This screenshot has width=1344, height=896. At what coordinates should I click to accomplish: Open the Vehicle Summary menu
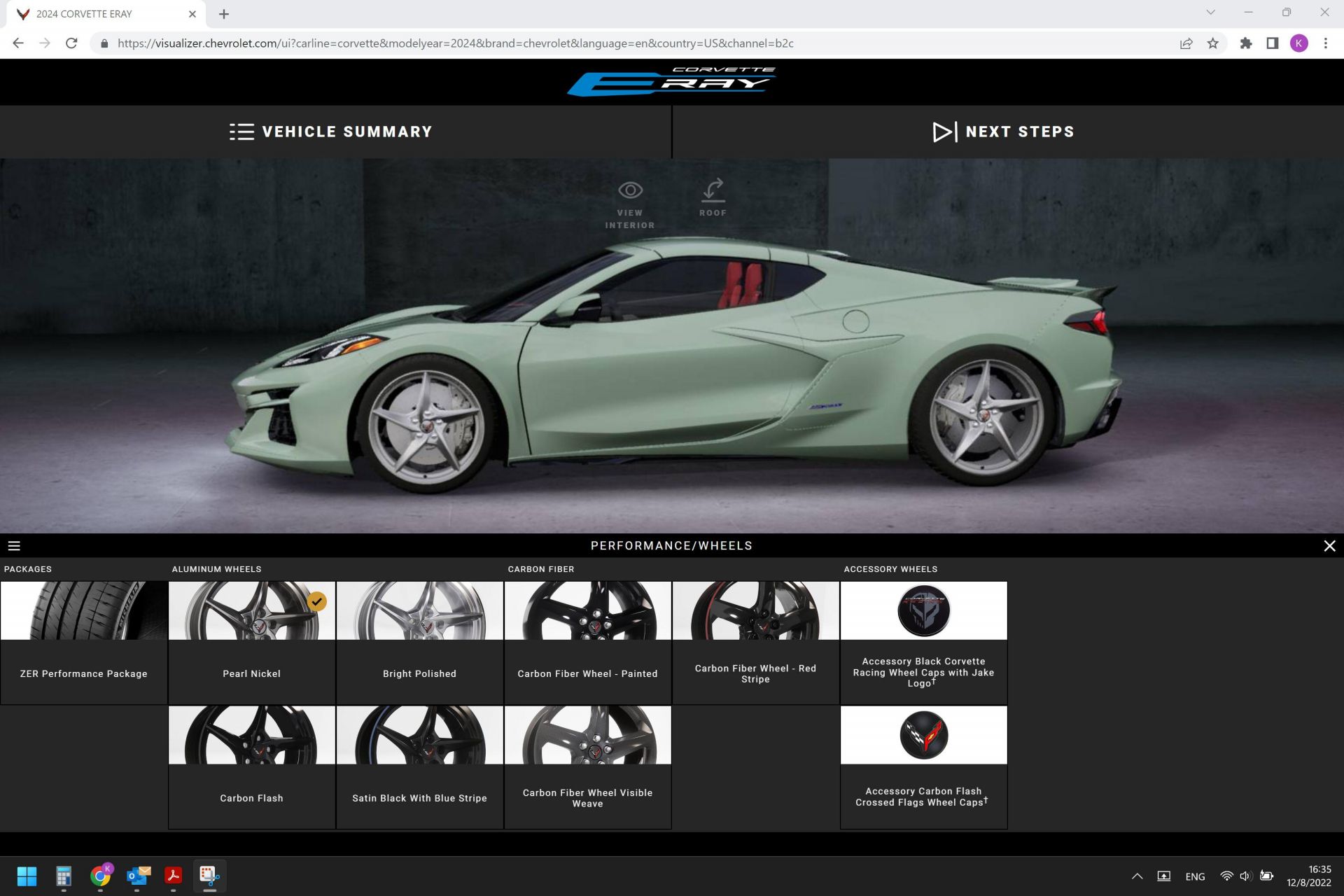click(330, 132)
